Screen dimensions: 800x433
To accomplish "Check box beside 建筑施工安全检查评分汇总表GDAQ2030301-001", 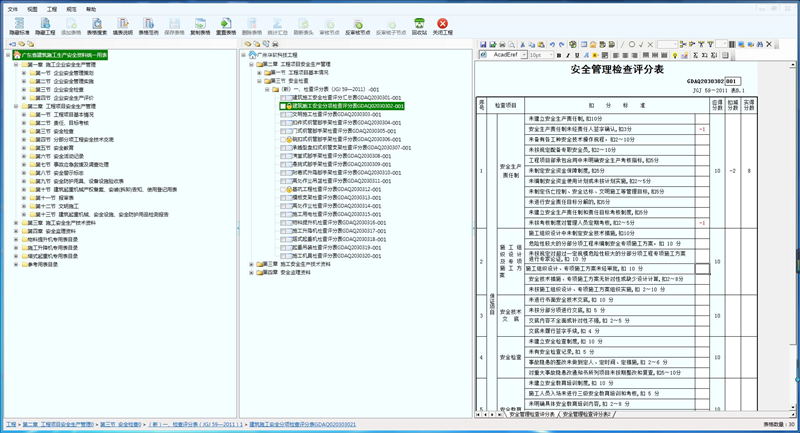I will 283,98.
